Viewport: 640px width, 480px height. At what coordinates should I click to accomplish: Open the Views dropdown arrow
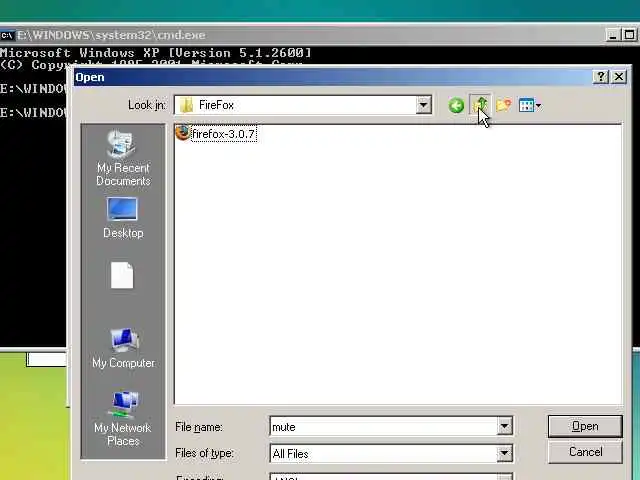click(x=539, y=106)
